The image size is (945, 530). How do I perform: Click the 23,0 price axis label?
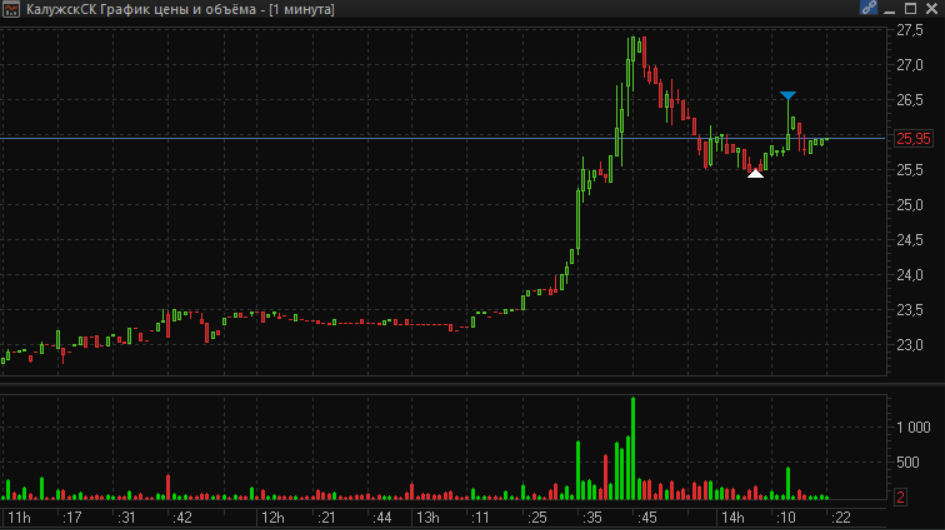coord(910,345)
